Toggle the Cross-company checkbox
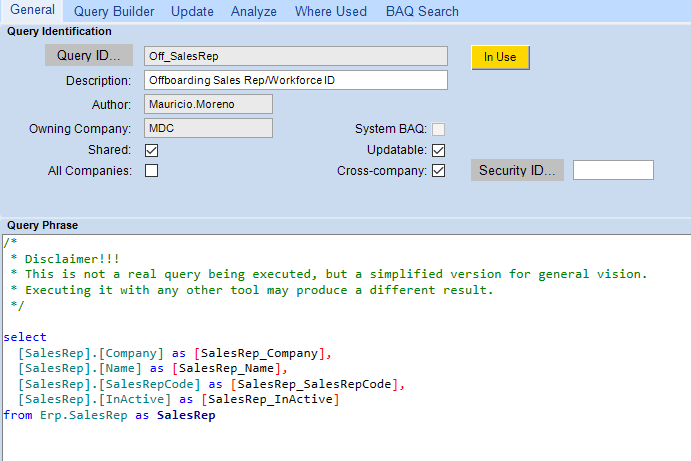 438,171
